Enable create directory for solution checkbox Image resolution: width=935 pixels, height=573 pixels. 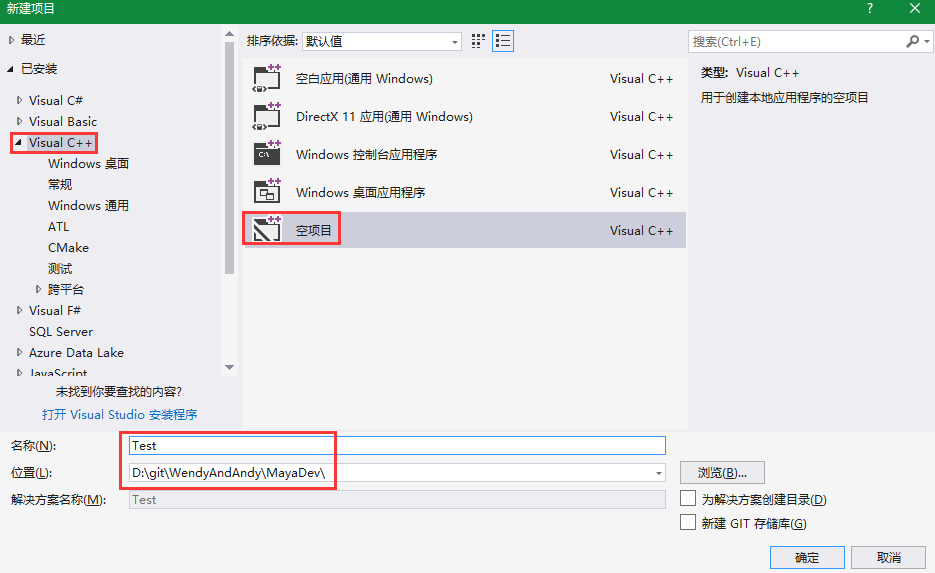[x=688, y=498]
